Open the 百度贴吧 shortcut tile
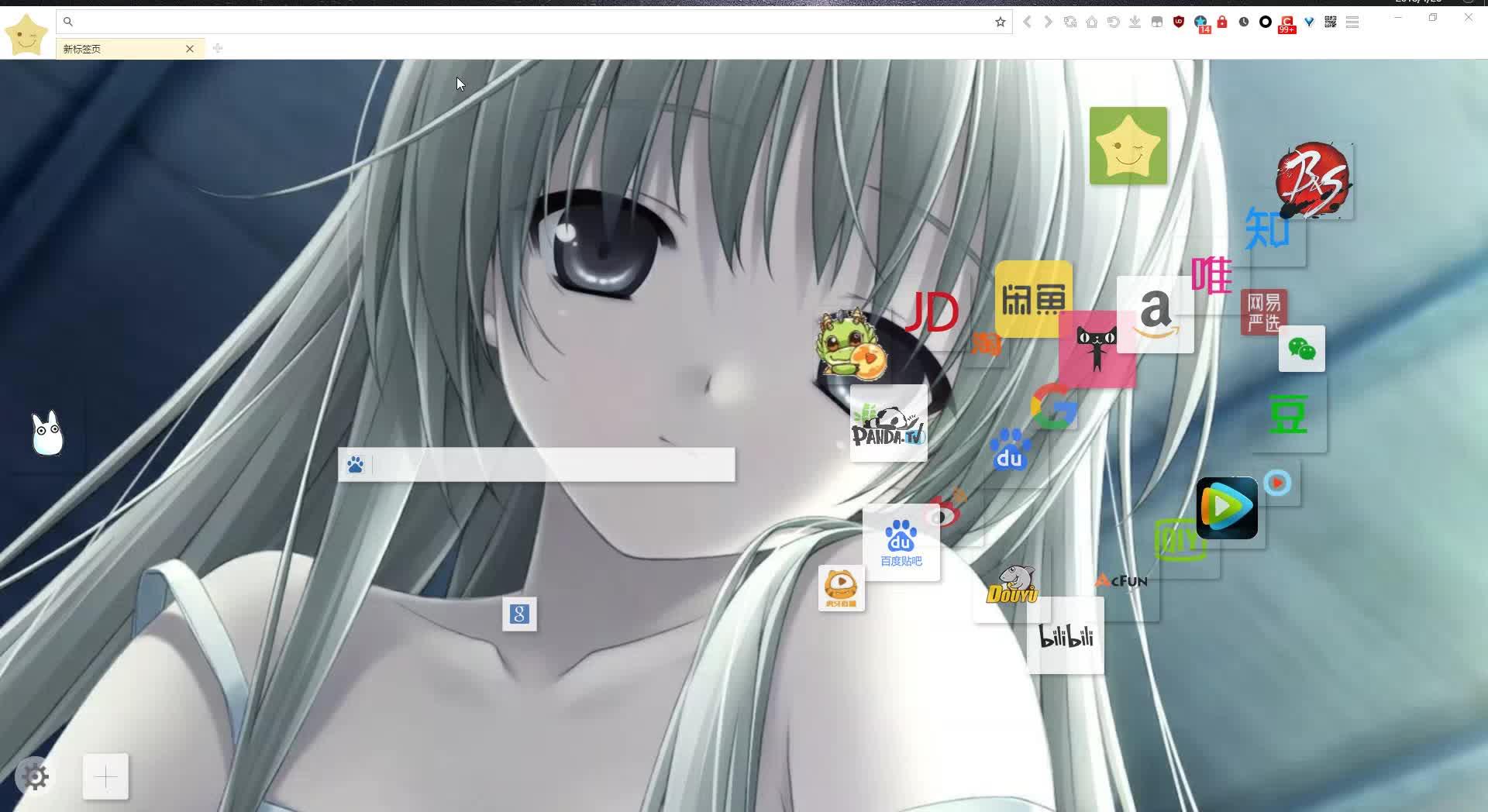This screenshot has height=812, width=1488. tap(901, 542)
